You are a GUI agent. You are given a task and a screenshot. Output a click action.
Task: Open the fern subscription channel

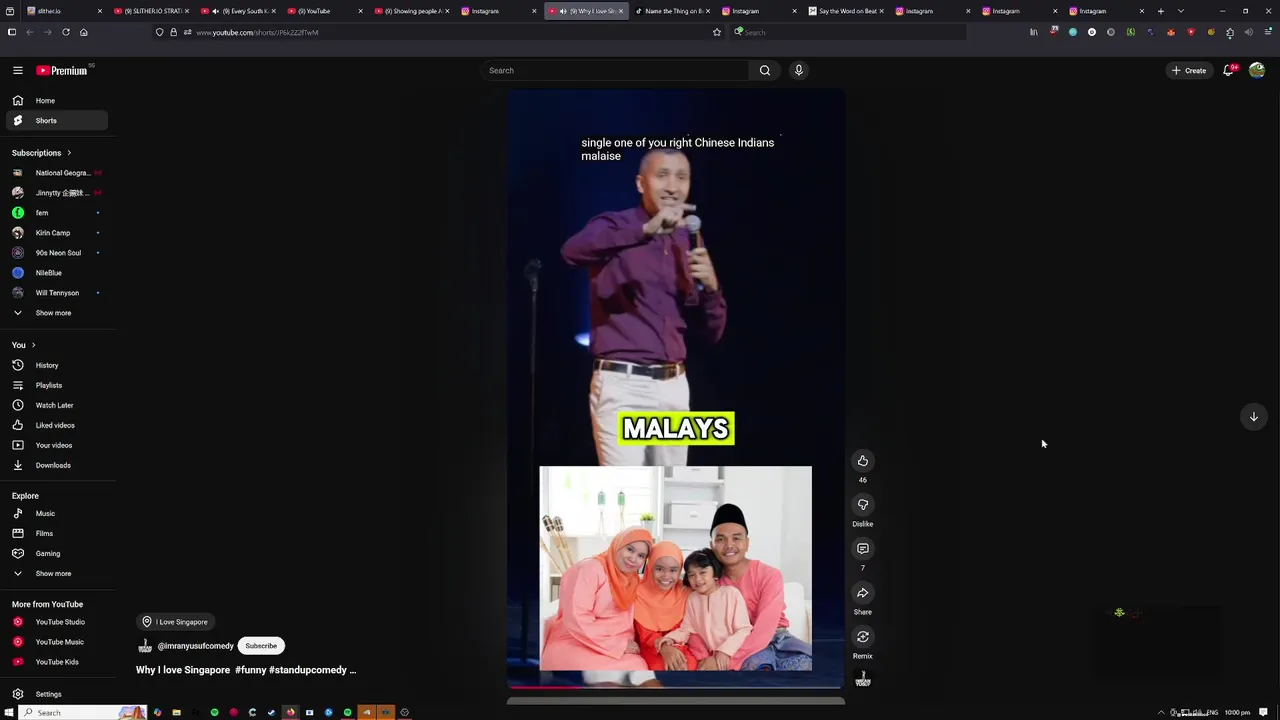point(56,213)
